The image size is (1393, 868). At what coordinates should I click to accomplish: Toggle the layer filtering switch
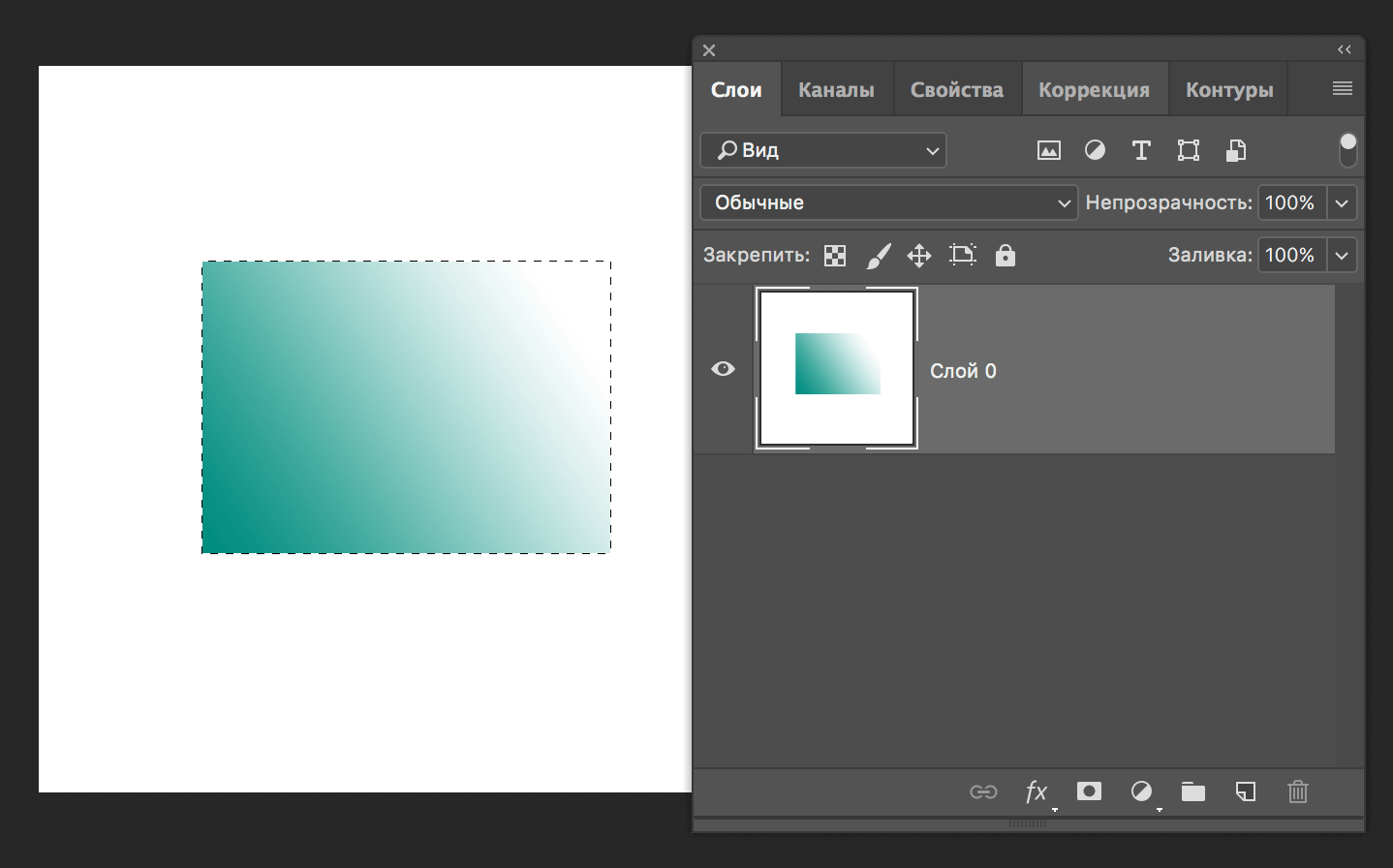tap(1347, 149)
